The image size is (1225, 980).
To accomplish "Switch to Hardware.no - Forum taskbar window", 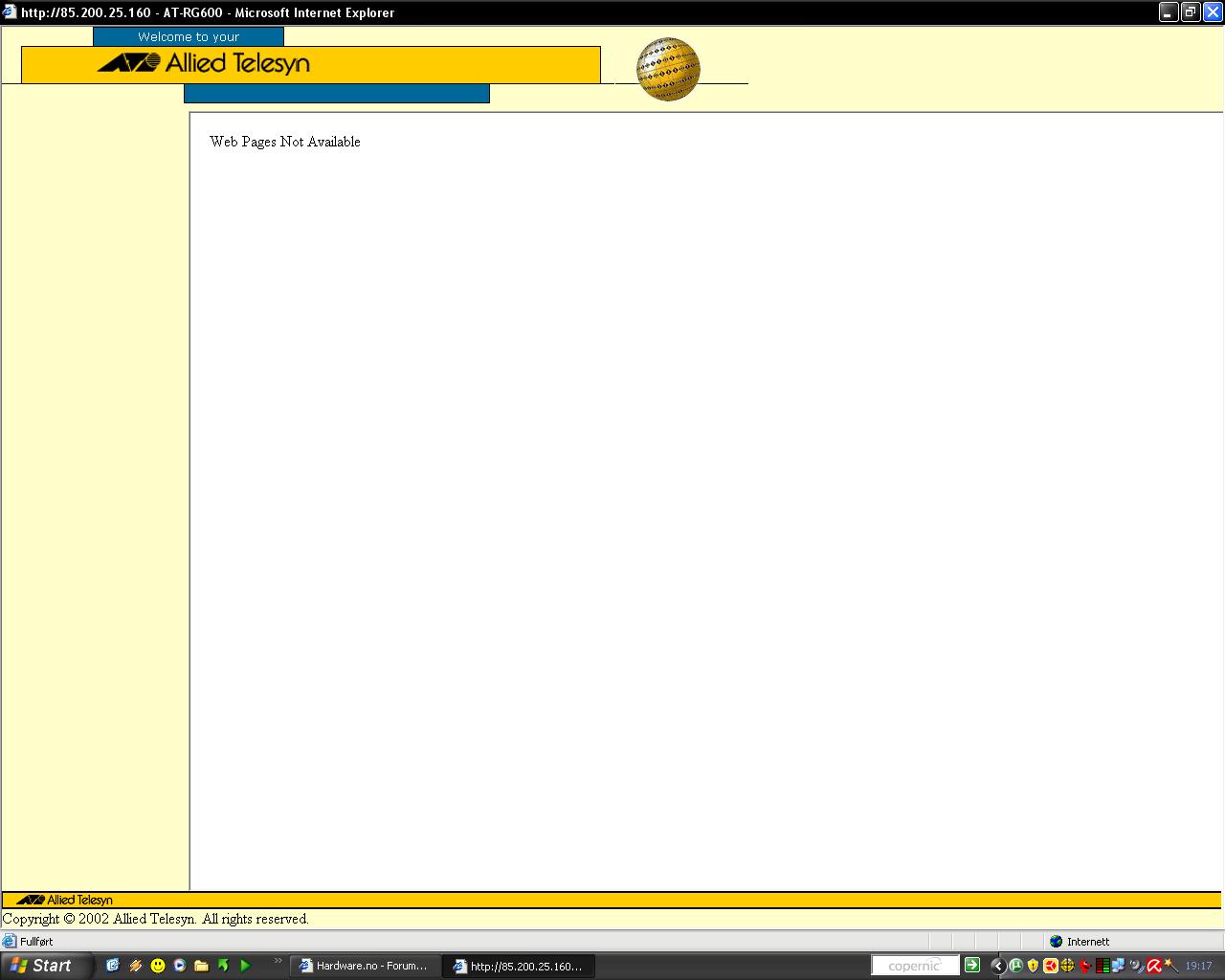I will coord(366,966).
